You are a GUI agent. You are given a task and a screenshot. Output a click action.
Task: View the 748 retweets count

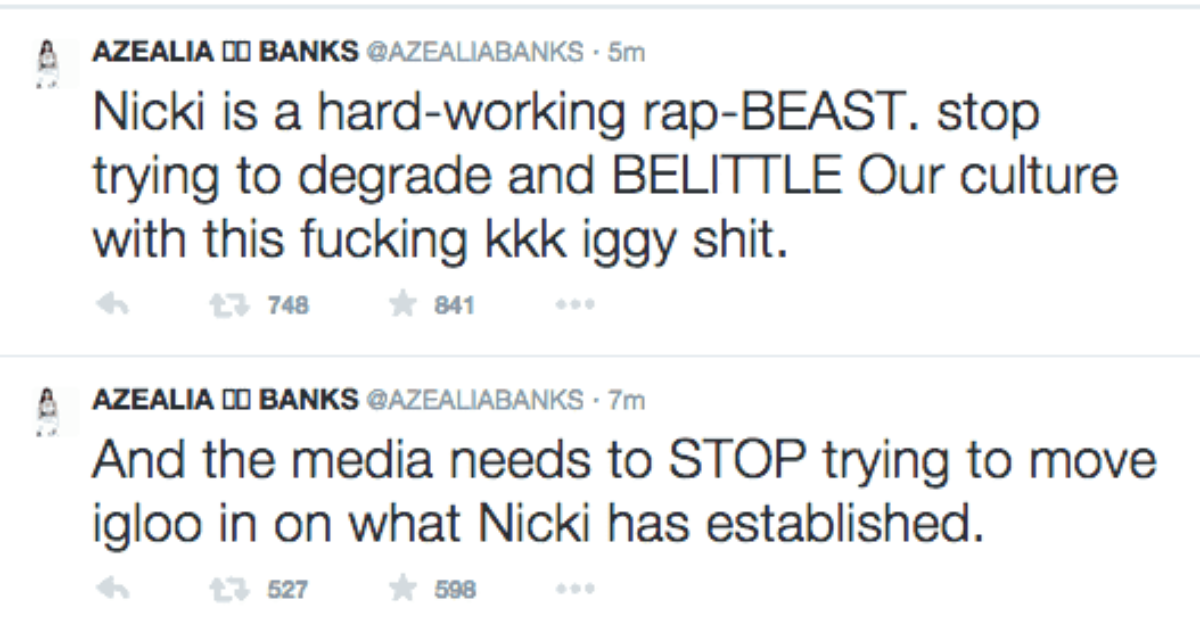pos(288,306)
